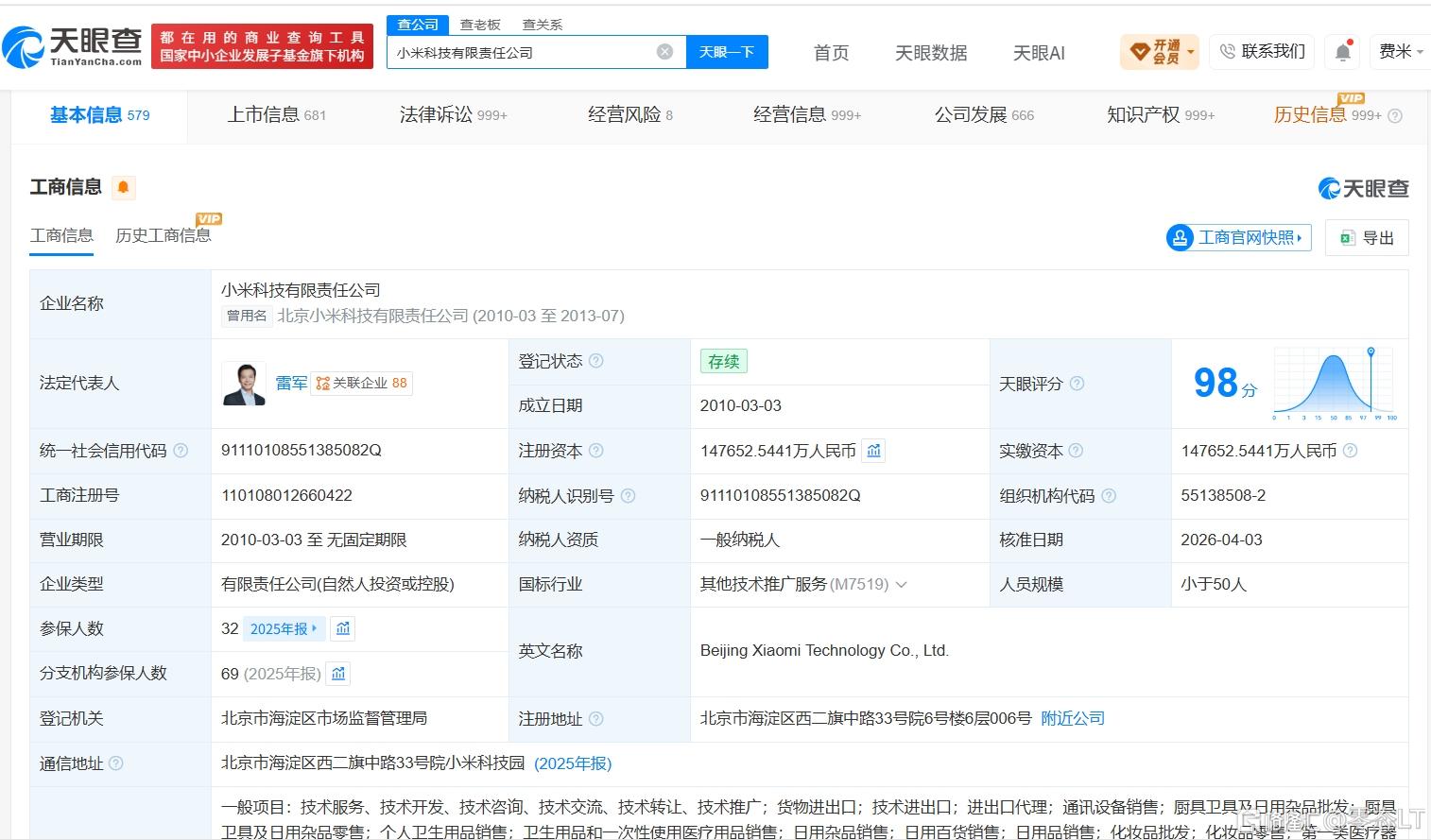Switch to 知识产权 tab

point(1161,115)
